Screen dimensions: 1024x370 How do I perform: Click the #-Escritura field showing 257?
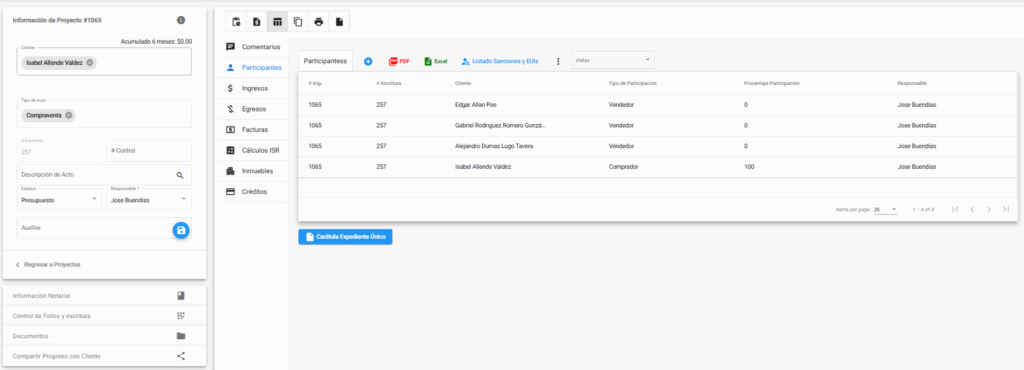pos(59,151)
